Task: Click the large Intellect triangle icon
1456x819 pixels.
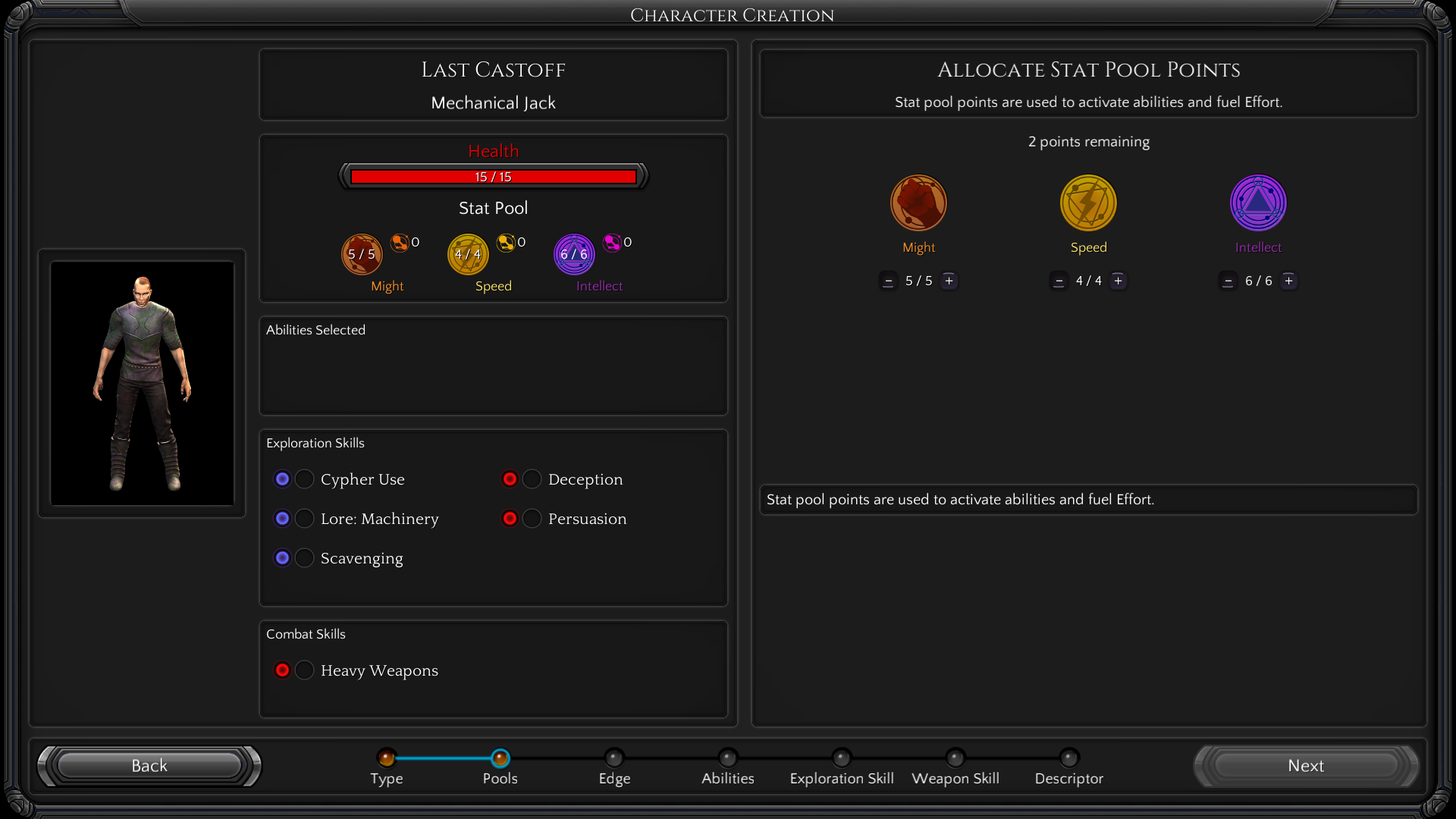Action: point(1258,203)
